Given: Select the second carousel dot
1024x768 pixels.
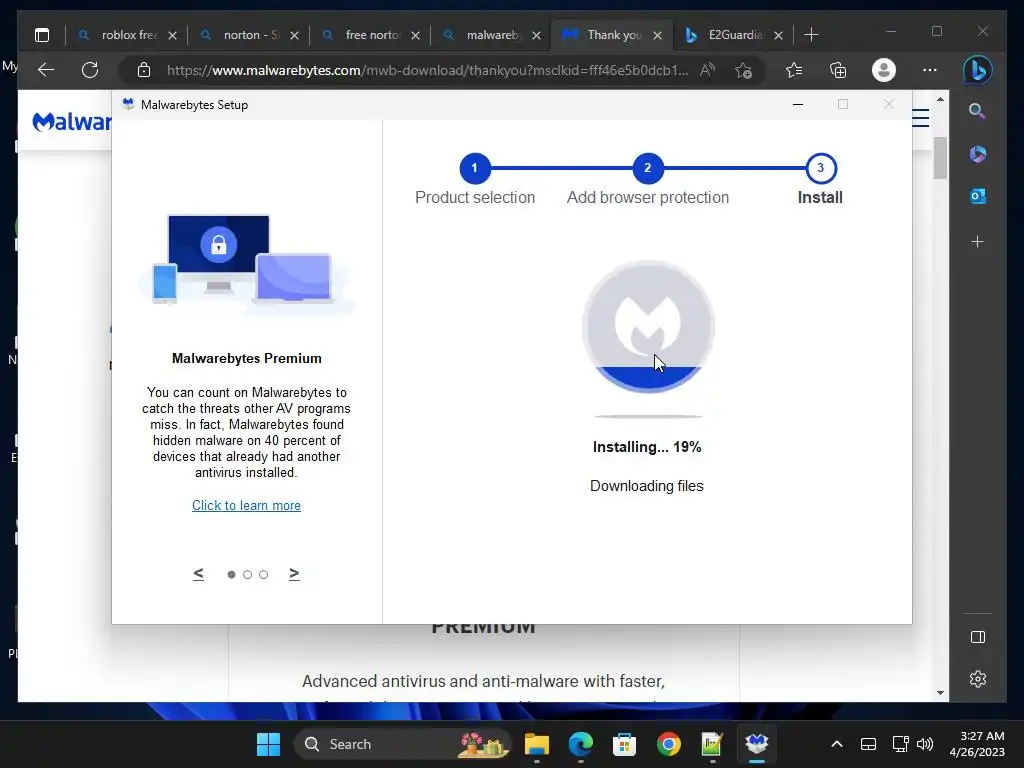Looking at the screenshot, I should pos(248,575).
